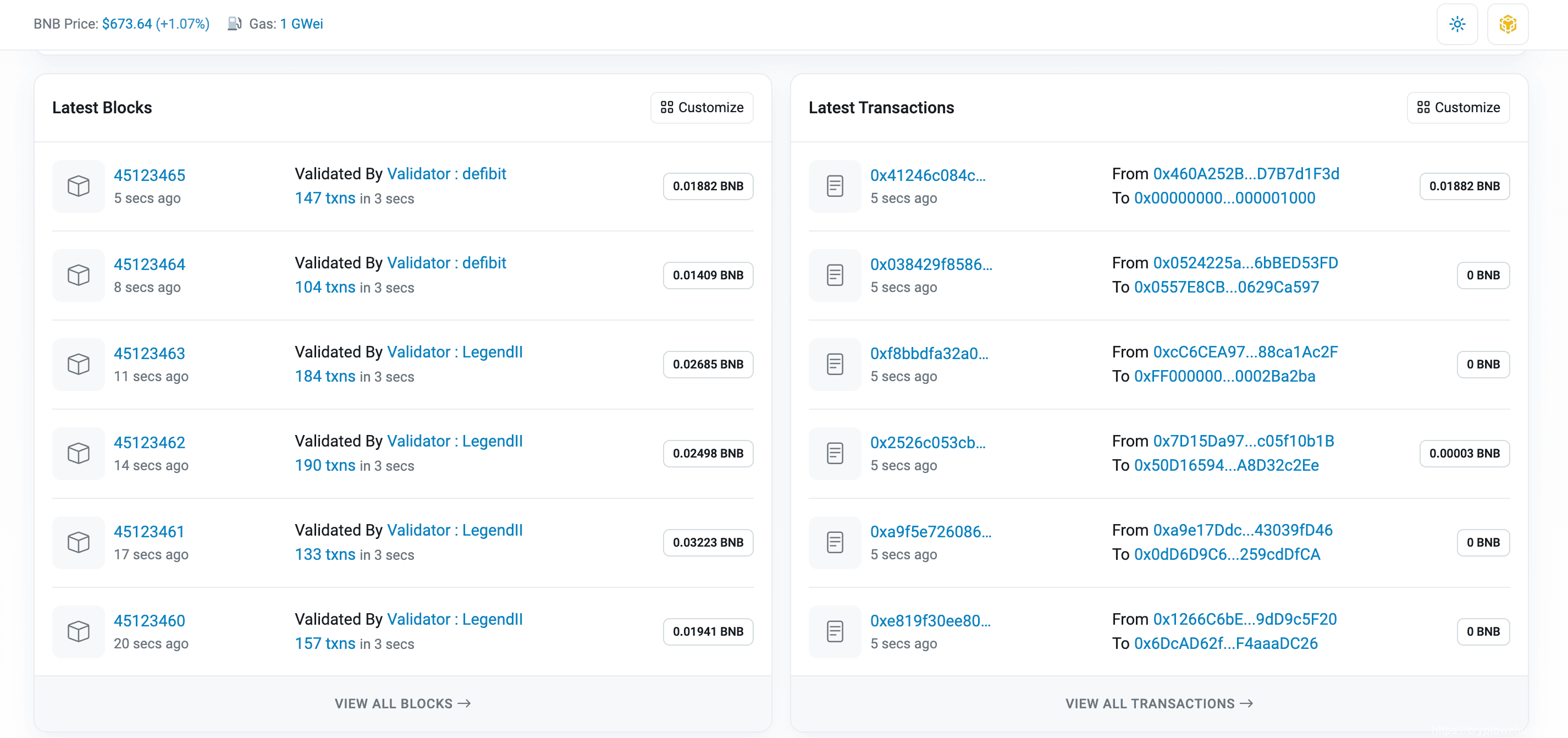Click the document icon for transaction 0xf8bbdfa32a0
Viewport: 1568px width, 738px height.
tap(835, 364)
